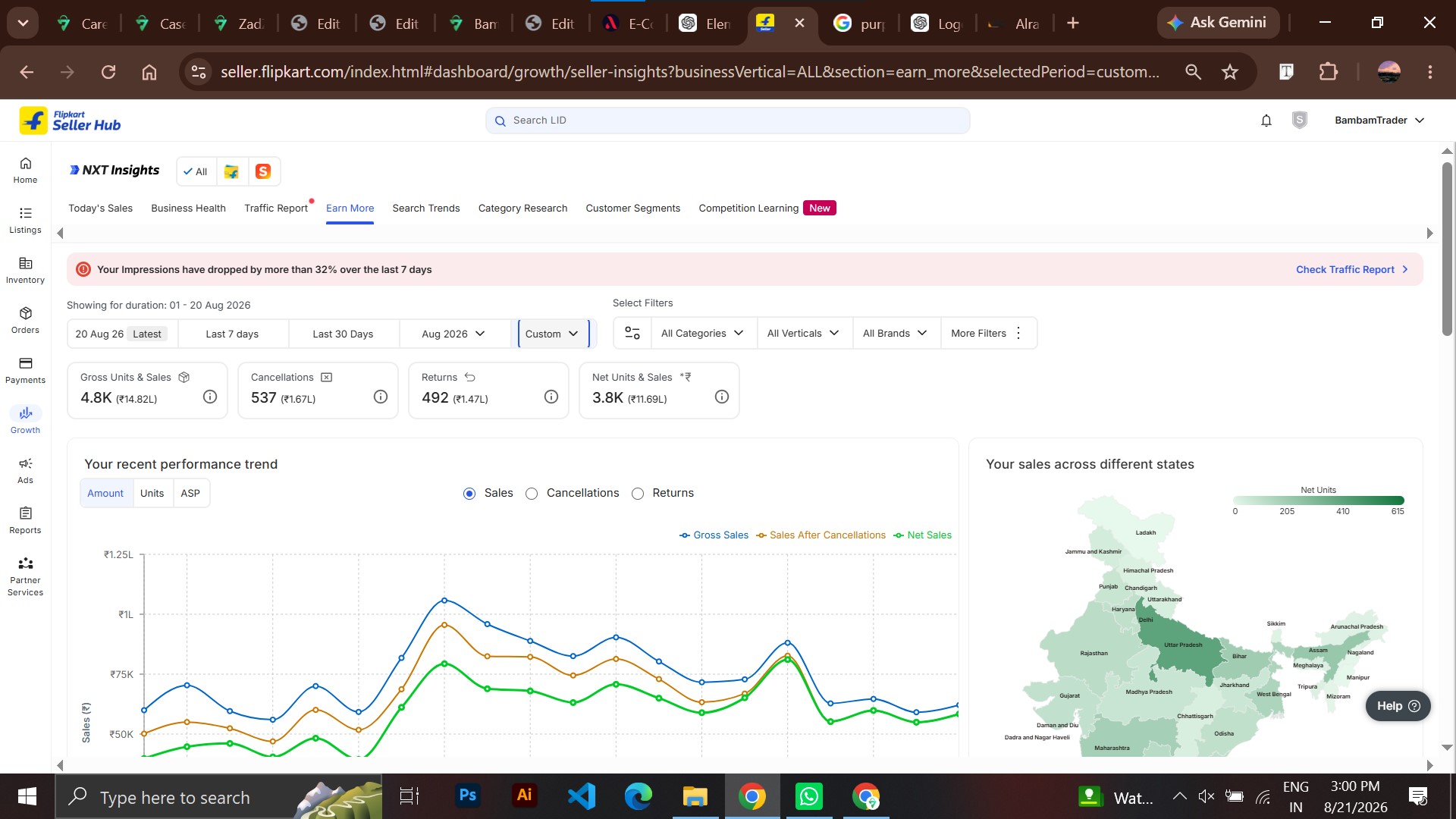Click the notification bell icon
Viewport: 1456px width, 819px height.
1266,121
